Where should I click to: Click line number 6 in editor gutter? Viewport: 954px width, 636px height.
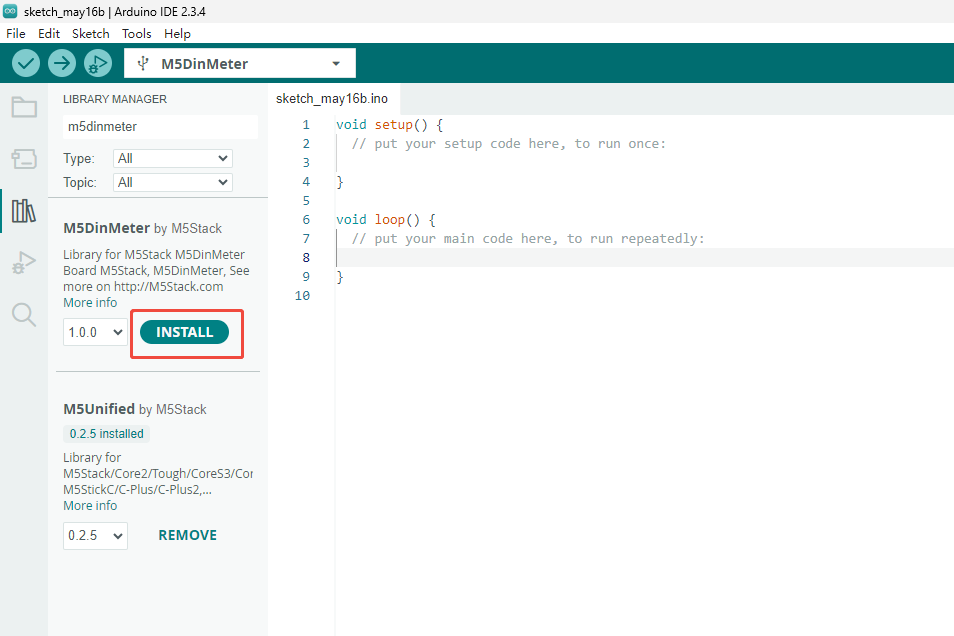click(306, 220)
